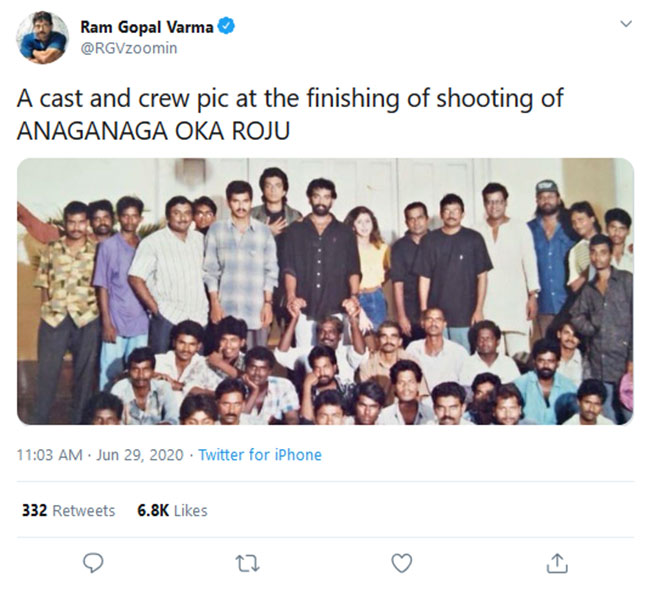Viewport: 650px width, 589px height.
Task: Open the Ram Gopal Varma display name
Action: pos(146,28)
